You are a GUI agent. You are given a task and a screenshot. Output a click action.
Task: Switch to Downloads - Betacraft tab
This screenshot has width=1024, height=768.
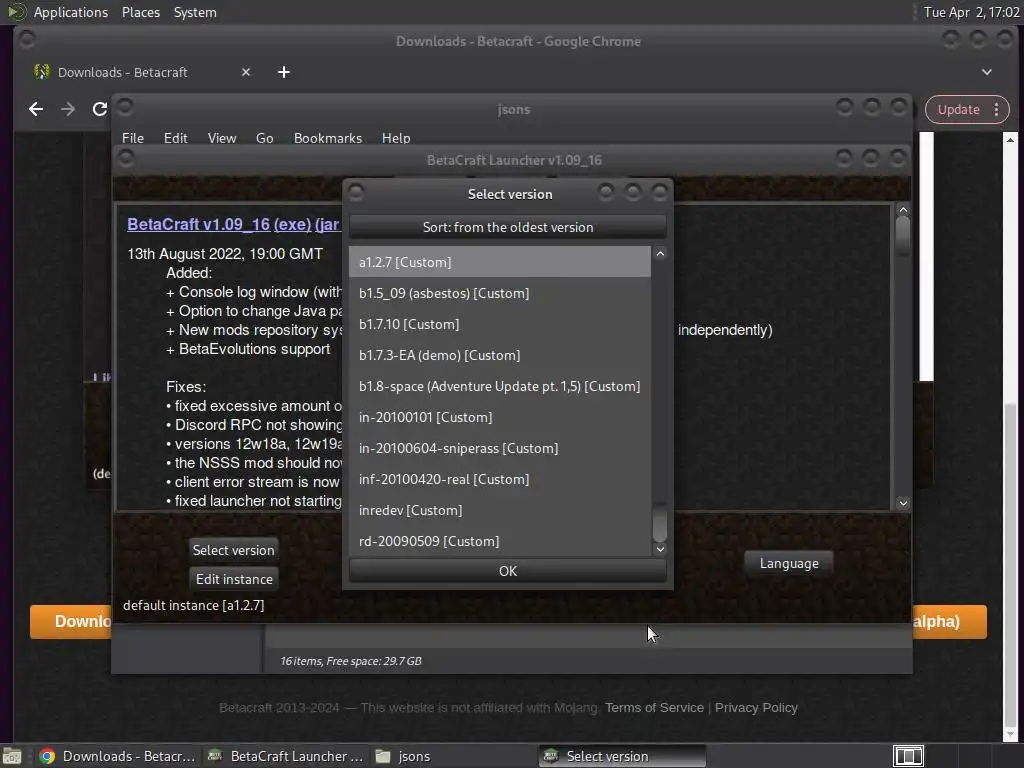click(x=142, y=72)
